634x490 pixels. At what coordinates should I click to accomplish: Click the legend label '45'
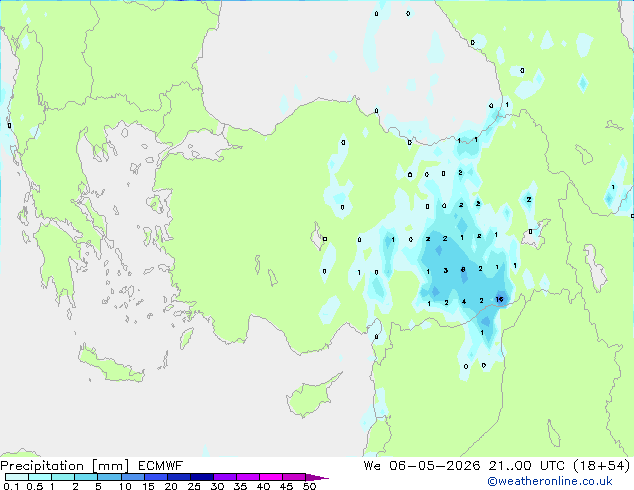click(286, 486)
